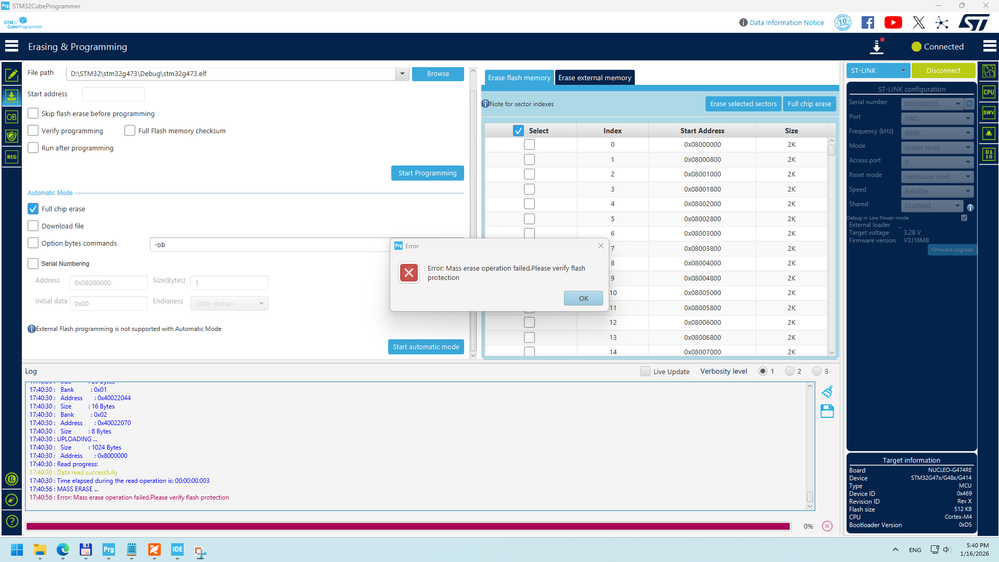Screen dimensions: 999x562
Task: Tick the Full Flash memory checksum checkbox
Action: [130, 131]
